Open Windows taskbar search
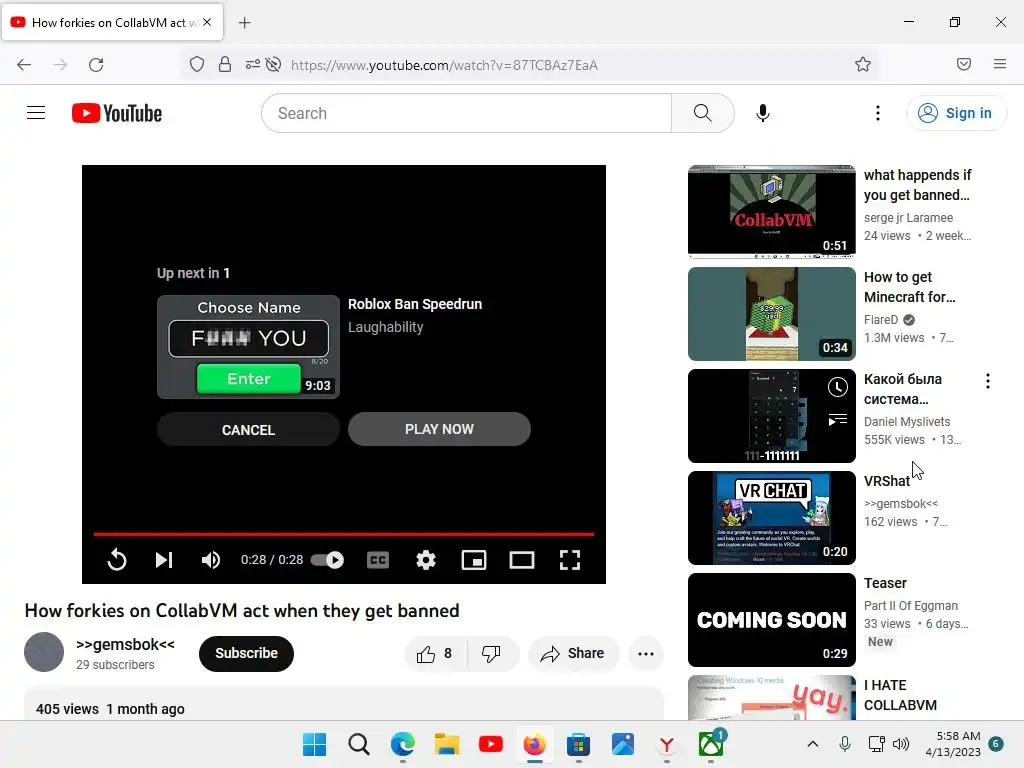The height and width of the screenshot is (768, 1024). (359, 744)
